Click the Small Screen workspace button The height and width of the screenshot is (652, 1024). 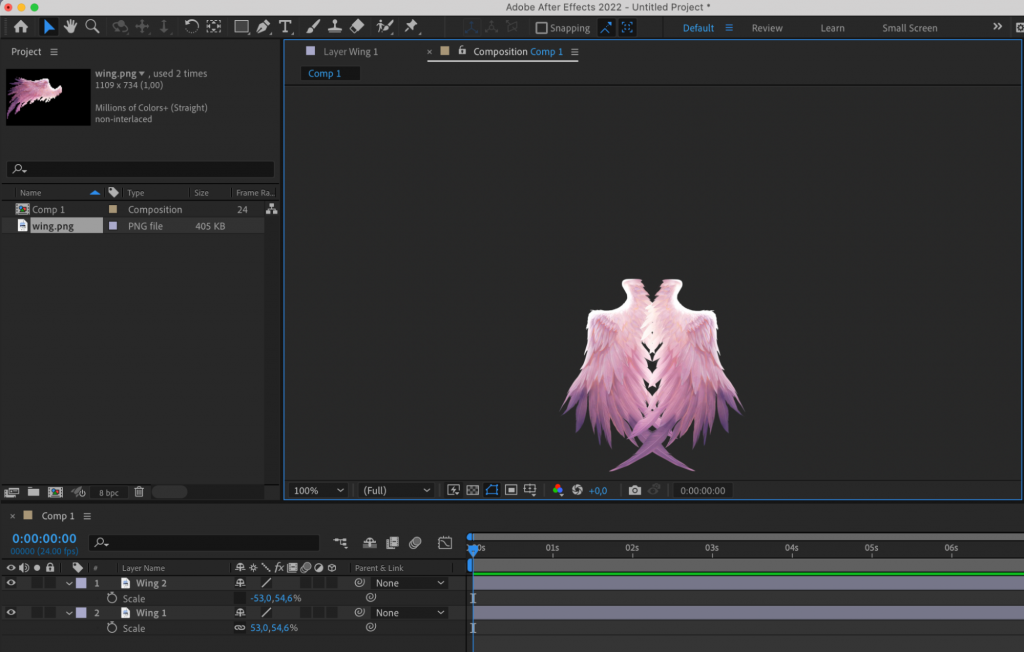pos(908,28)
